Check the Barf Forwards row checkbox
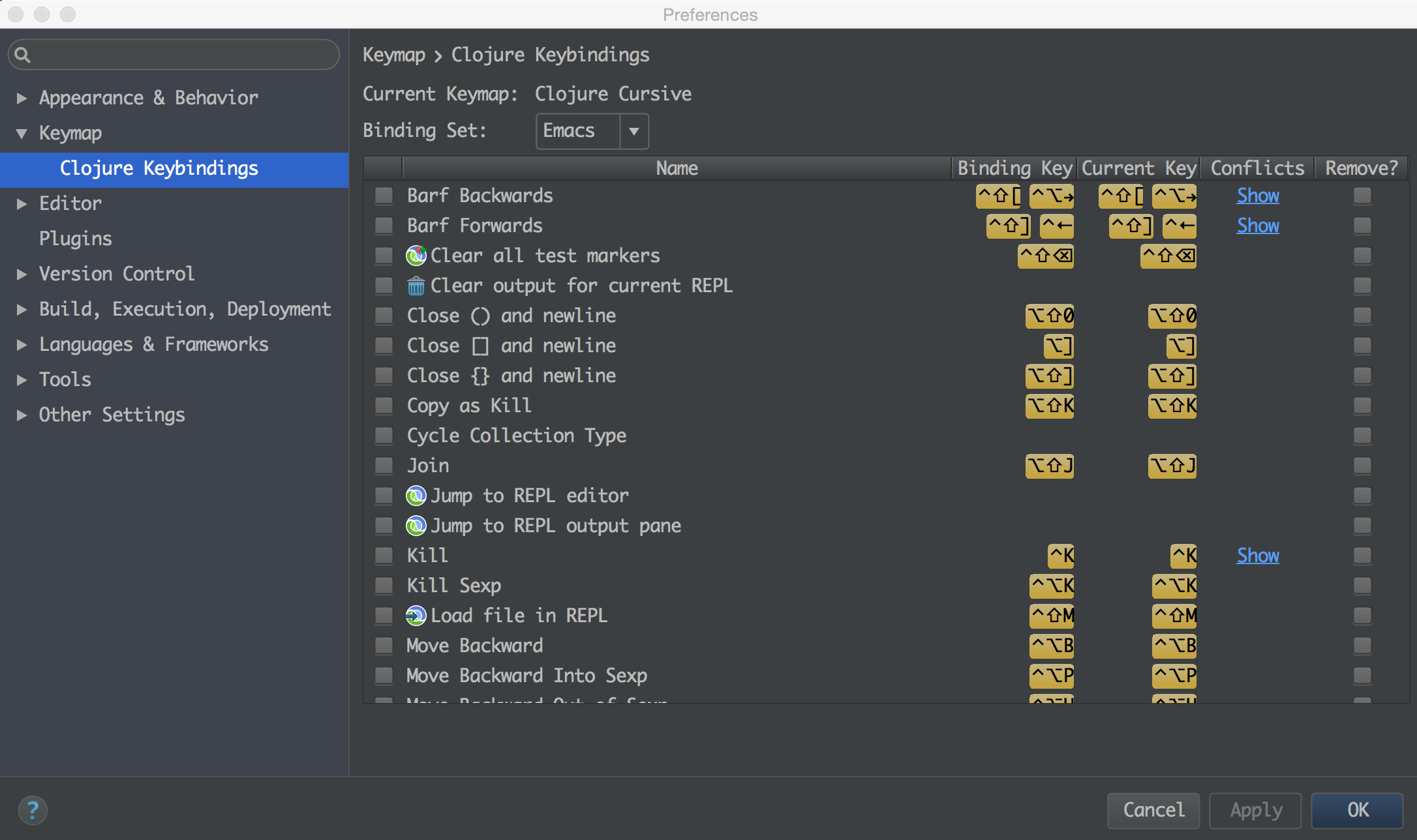 pyautogui.click(x=384, y=226)
